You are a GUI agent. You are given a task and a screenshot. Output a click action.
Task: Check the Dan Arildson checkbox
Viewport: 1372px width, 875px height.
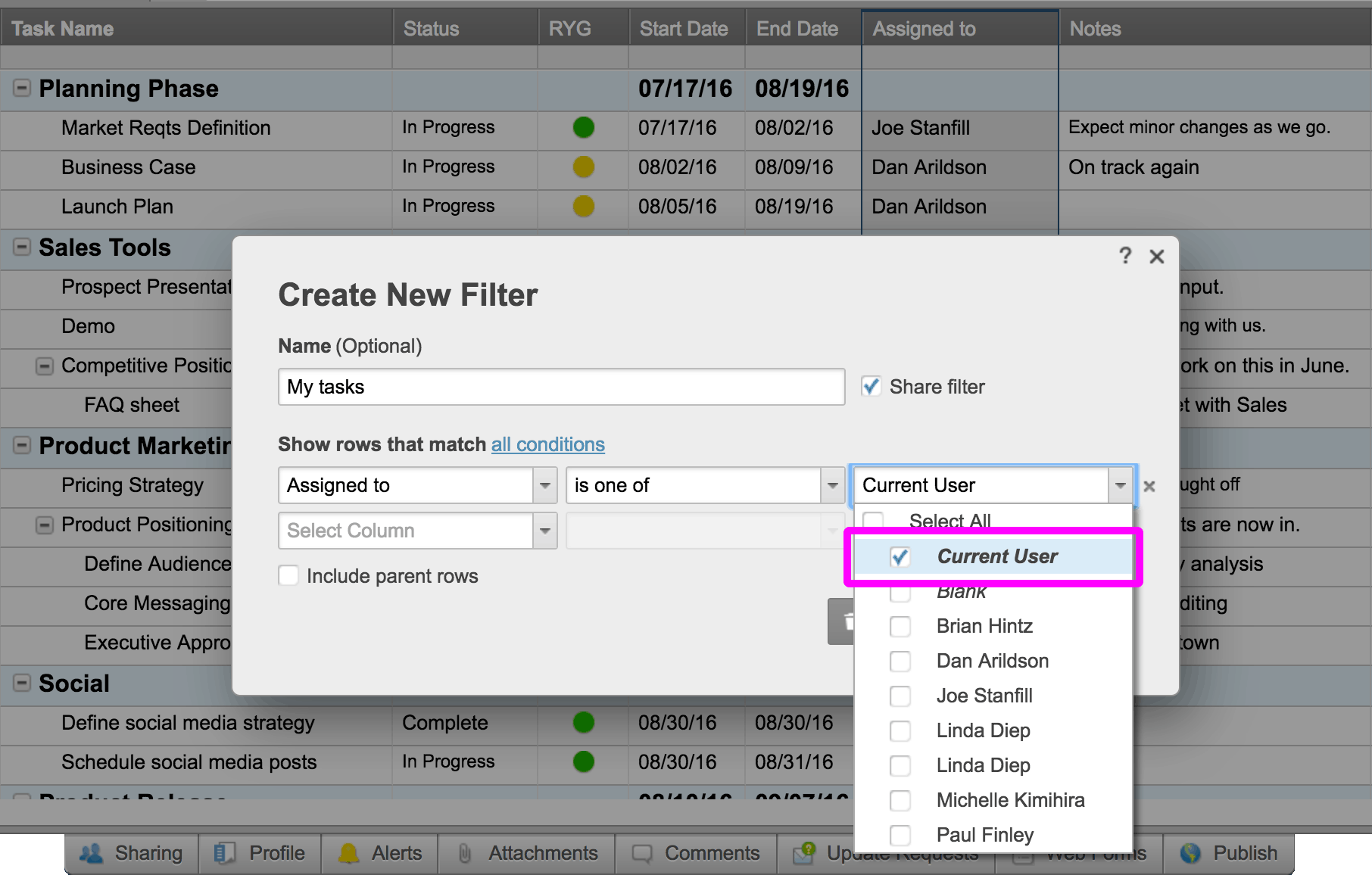900,661
